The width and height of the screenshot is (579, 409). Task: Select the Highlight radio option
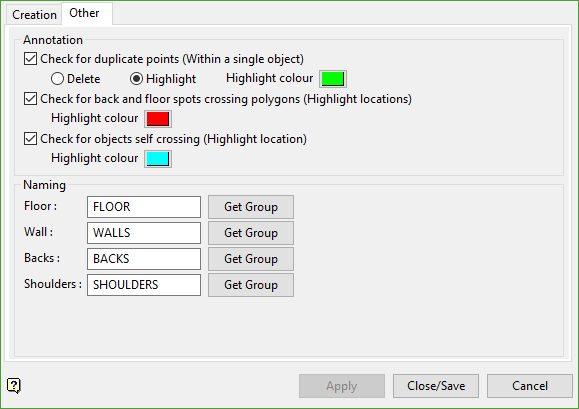pos(136,79)
